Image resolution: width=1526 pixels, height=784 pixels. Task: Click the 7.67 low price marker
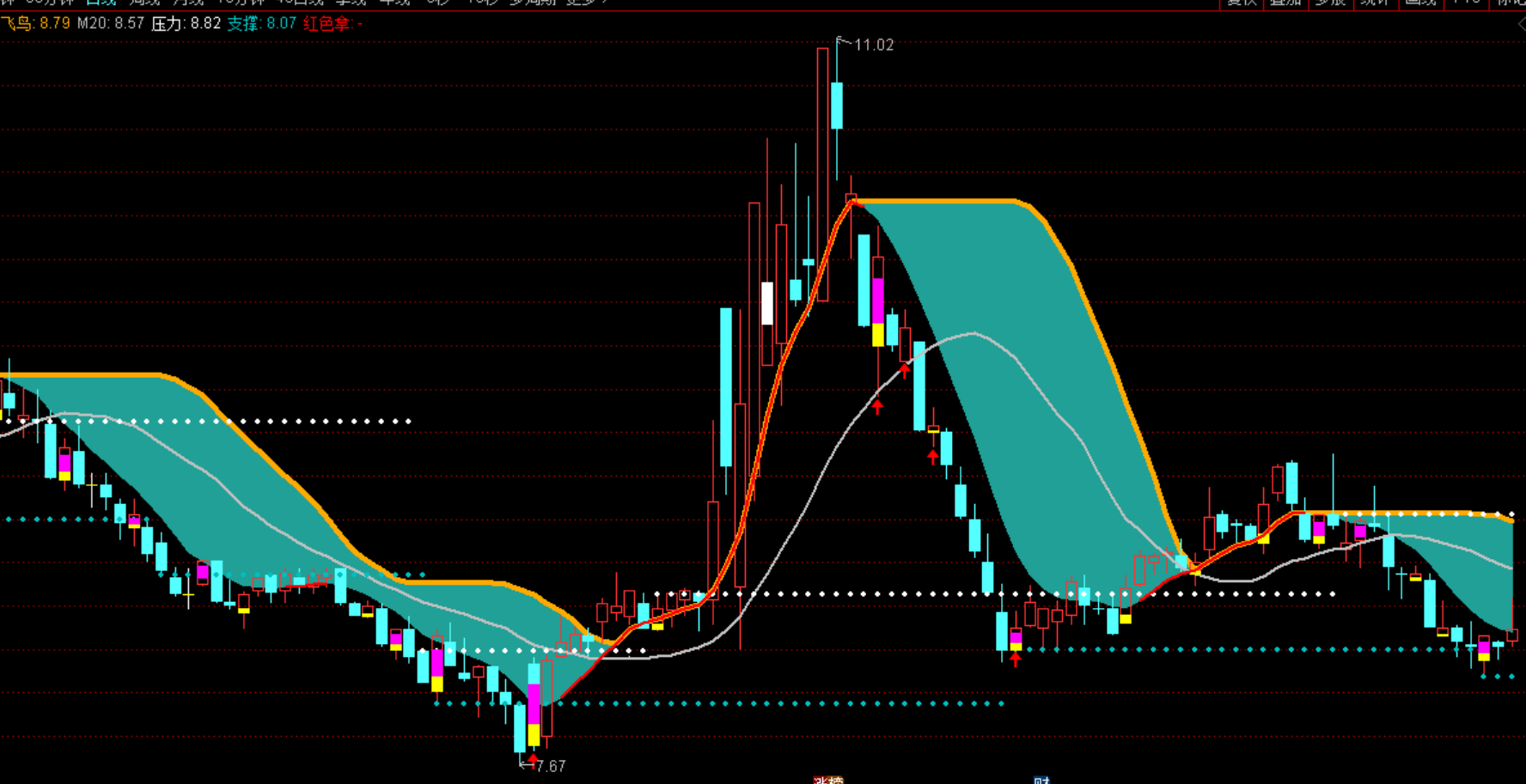tap(550, 766)
